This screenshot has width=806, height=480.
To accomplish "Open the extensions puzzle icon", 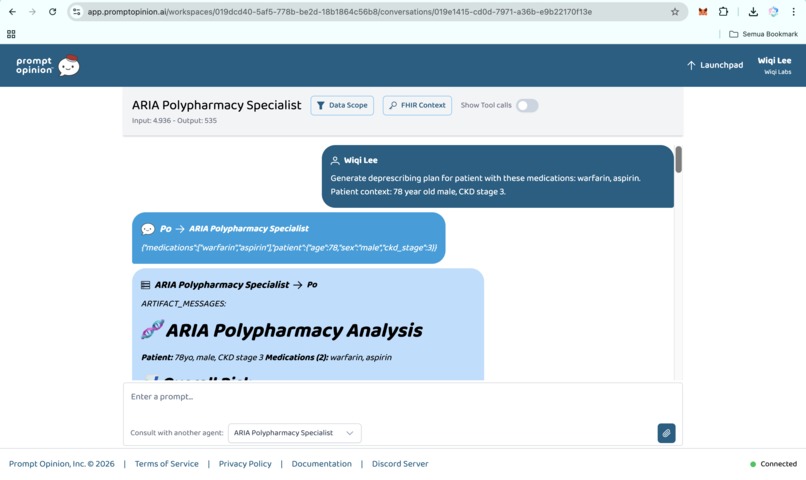I will (723, 11).
